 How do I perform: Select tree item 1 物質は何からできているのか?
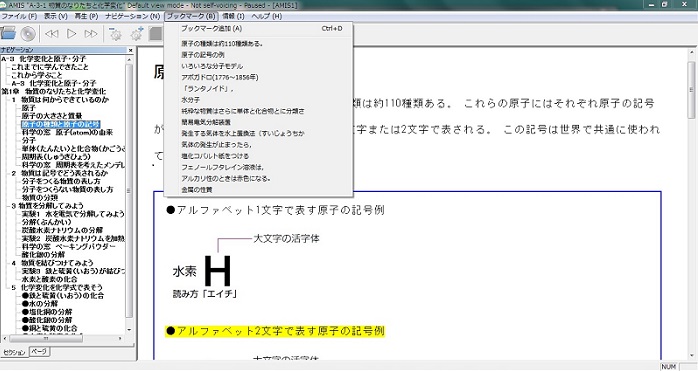(60, 100)
